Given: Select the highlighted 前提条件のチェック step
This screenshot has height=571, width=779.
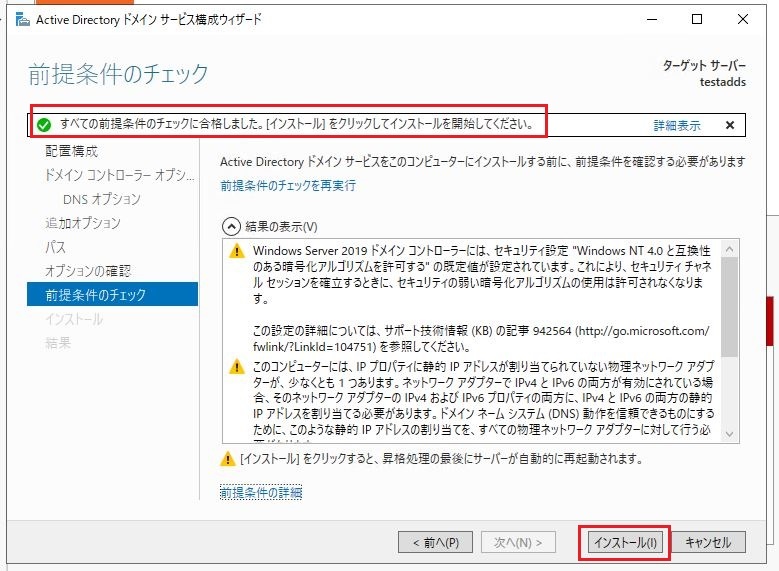Looking at the screenshot, I should [x=112, y=294].
